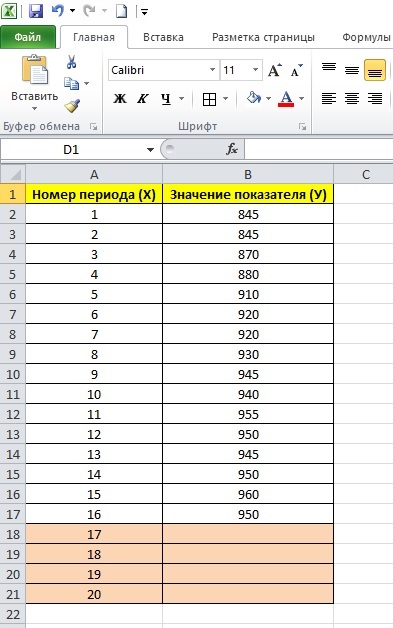Activate the Format Painter brush

tap(72, 106)
